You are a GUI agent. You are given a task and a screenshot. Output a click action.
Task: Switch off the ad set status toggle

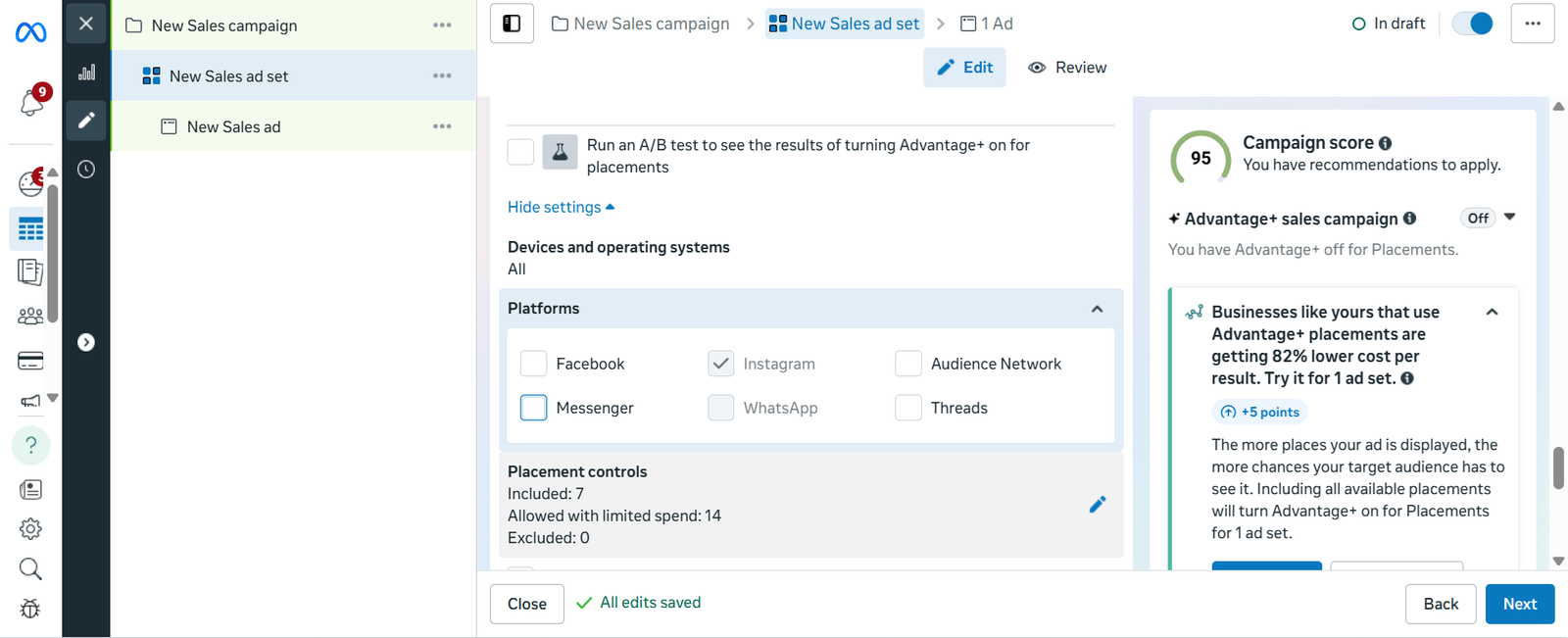(1472, 24)
